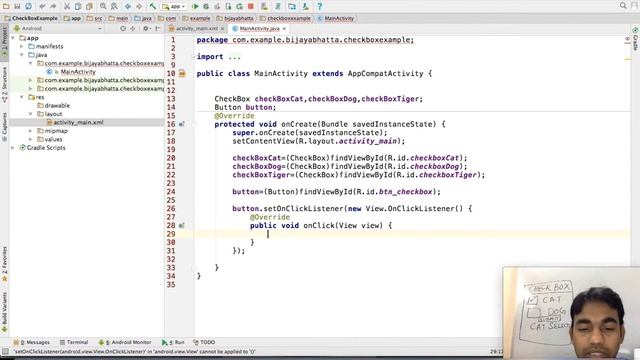Select activity_main.xml in project tree
This screenshot has width=640, height=360.
click(x=78, y=122)
